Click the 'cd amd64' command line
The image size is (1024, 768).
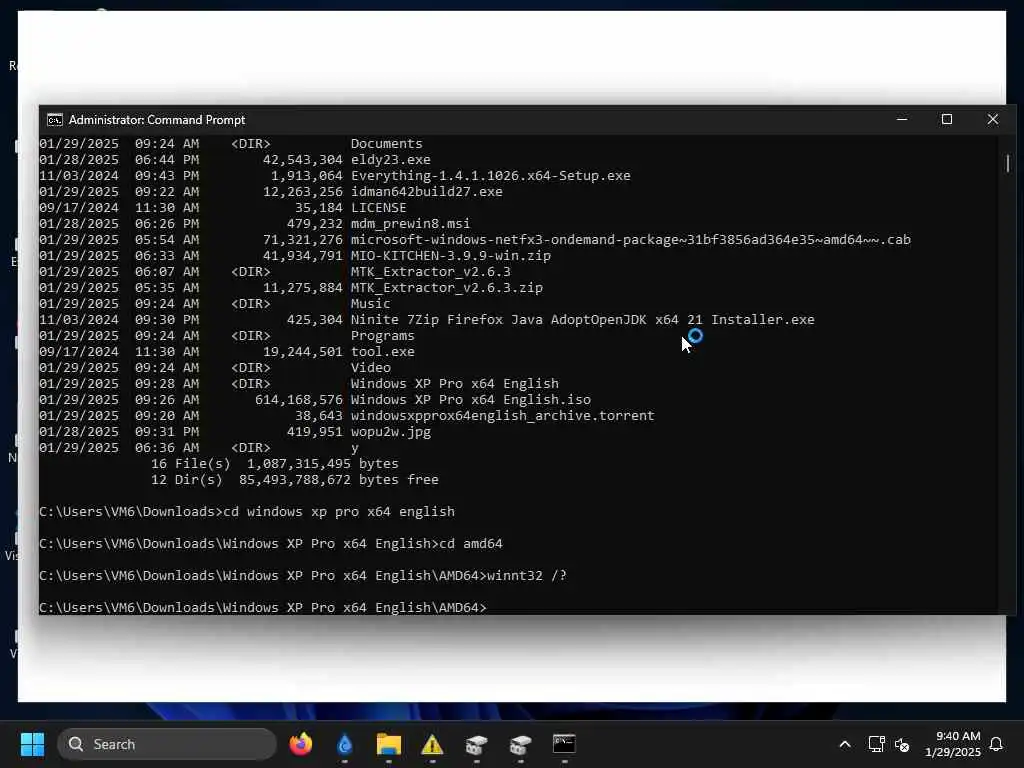271,543
